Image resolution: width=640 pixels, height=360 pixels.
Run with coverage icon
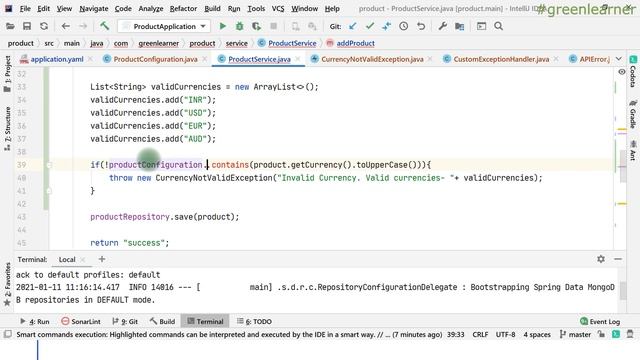pos(256,26)
